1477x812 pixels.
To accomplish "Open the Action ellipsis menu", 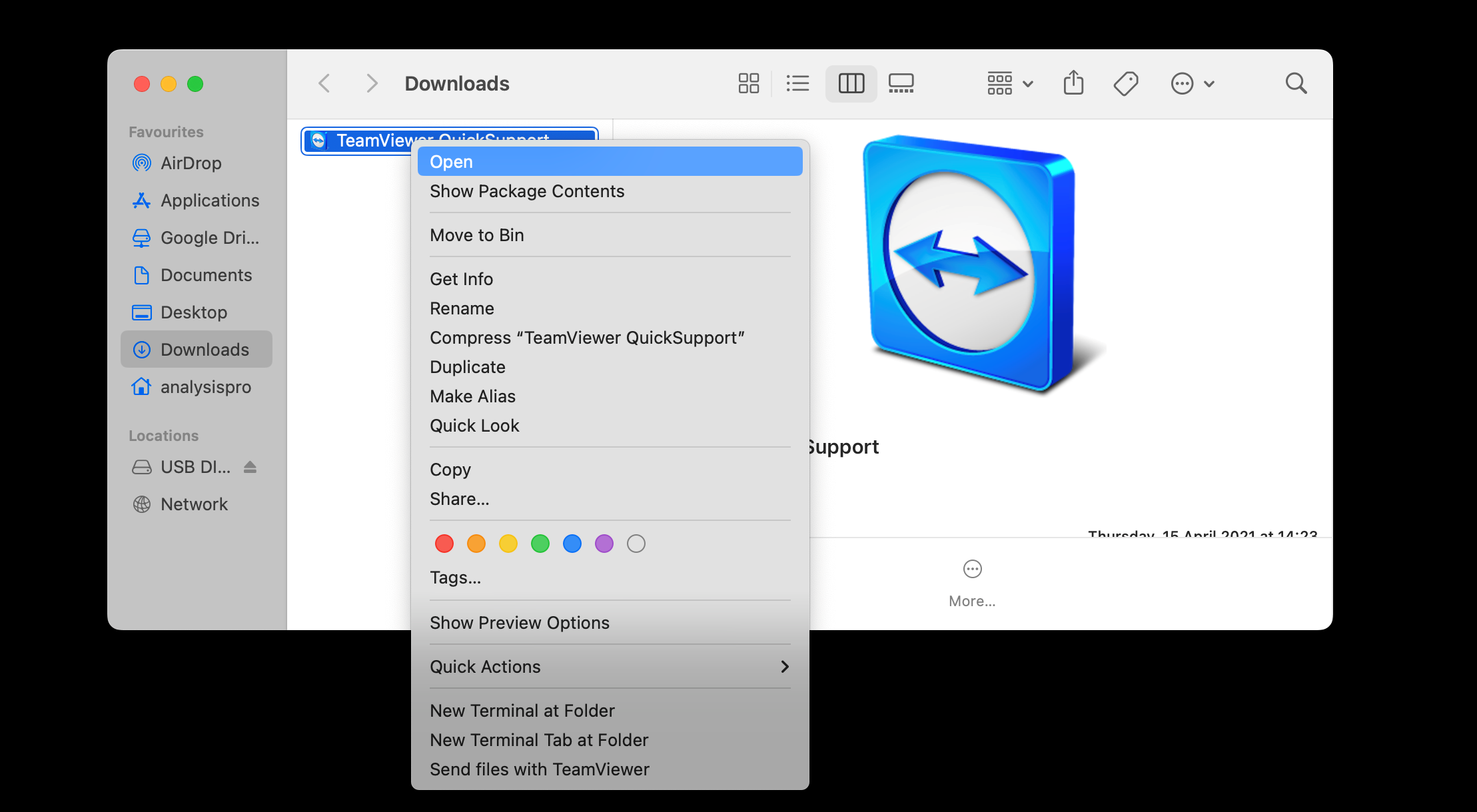I will (x=1193, y=83).
